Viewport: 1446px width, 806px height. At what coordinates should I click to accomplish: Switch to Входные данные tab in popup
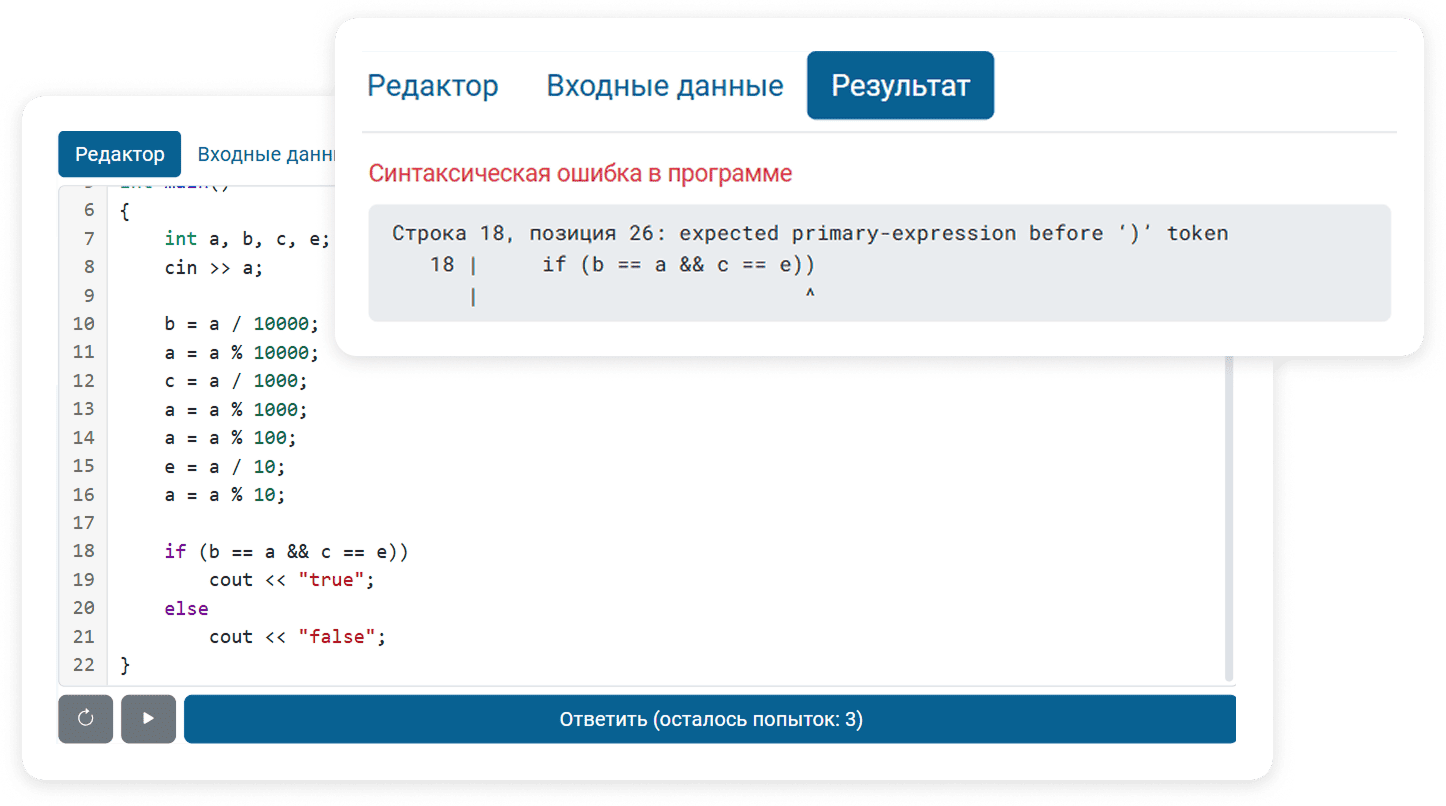[x=664, y=86]
